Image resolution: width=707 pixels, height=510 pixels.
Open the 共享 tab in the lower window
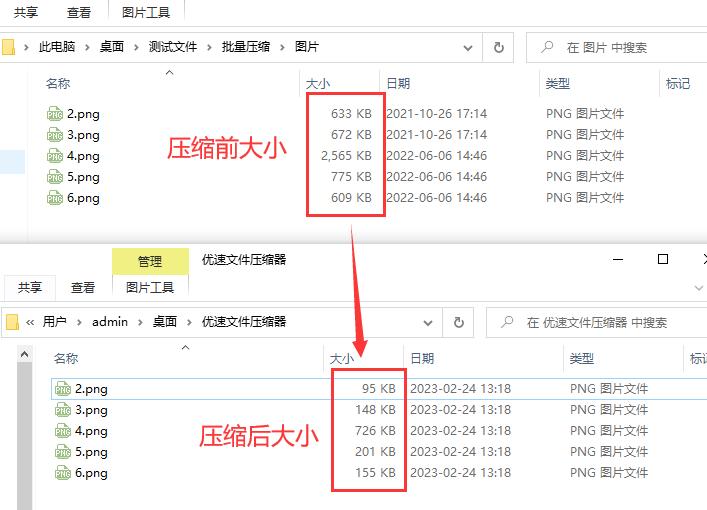30,287
